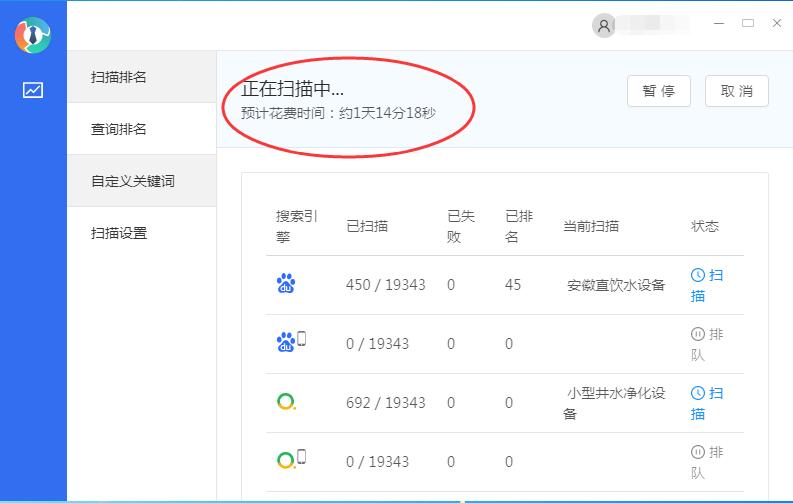793x503 pixels.
Task: Click the app logo in sidebar
Action: (x=33, y=36)
